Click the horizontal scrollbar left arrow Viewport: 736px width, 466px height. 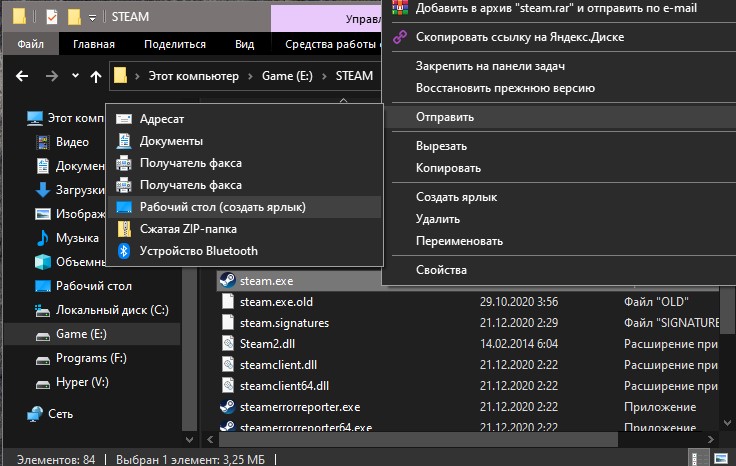point(210,440)
